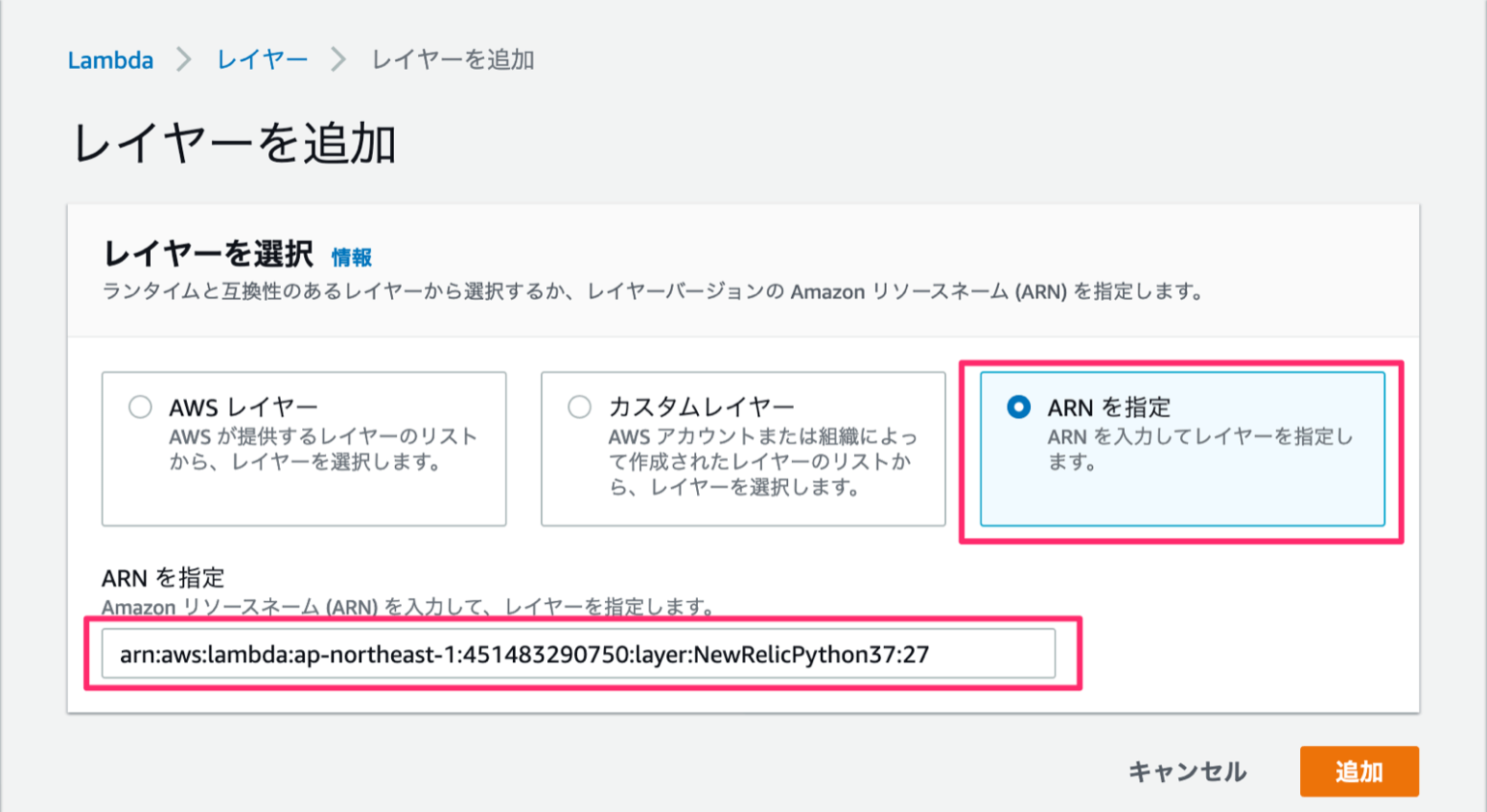
Task: Cancel layer addition via キャンセル
Action: pos(1188,771)
